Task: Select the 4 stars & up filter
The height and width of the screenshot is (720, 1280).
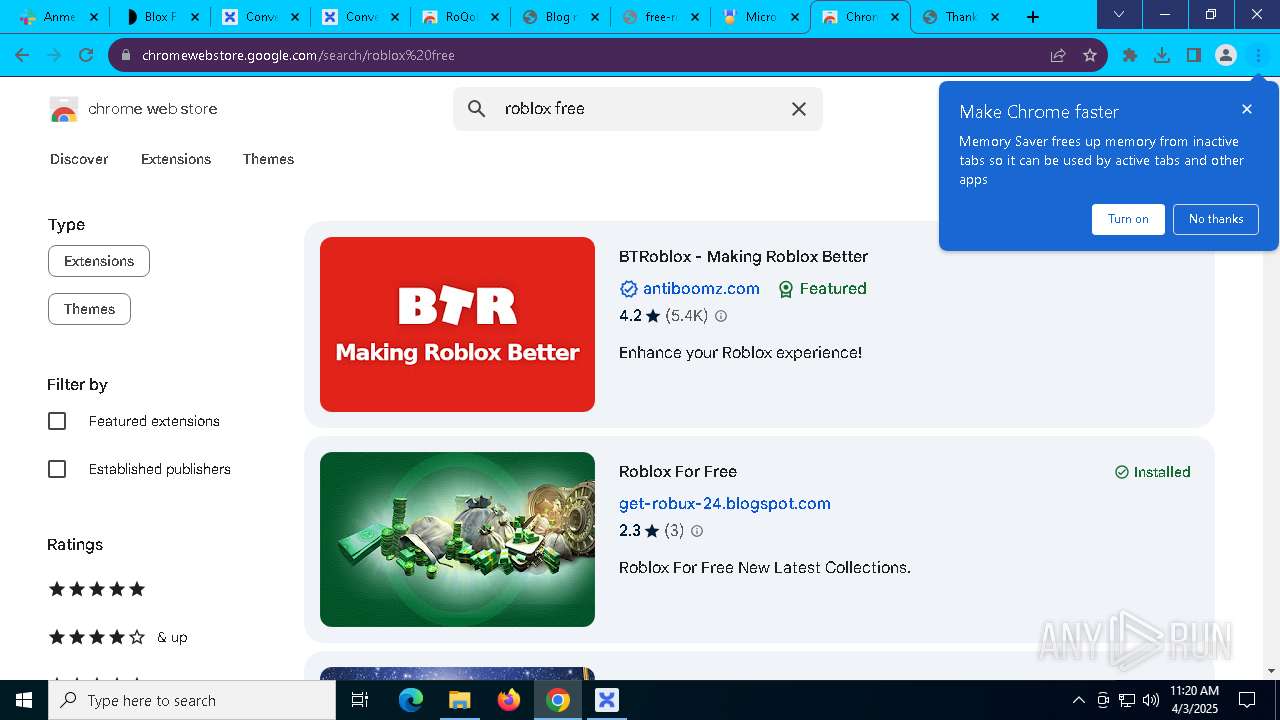Action: 118,637
